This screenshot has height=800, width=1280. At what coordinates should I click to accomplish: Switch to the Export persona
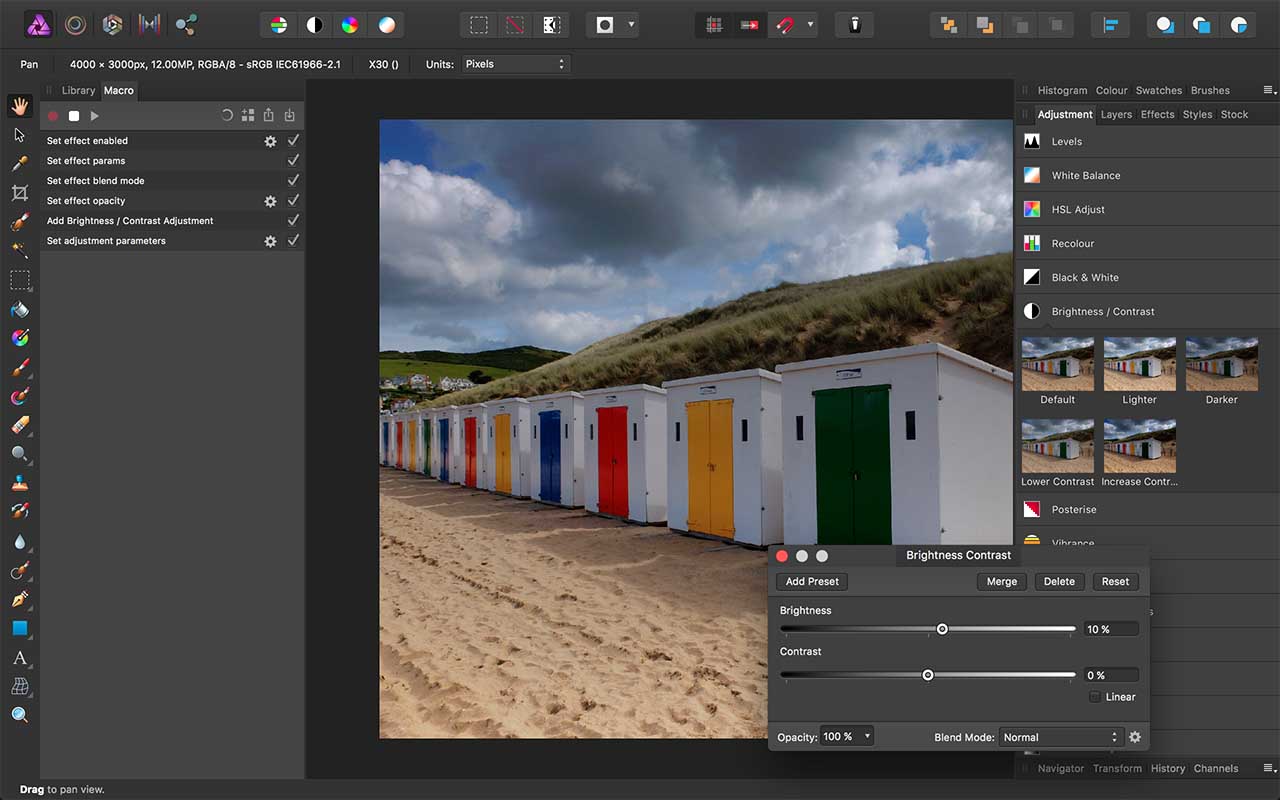point(185,25)
